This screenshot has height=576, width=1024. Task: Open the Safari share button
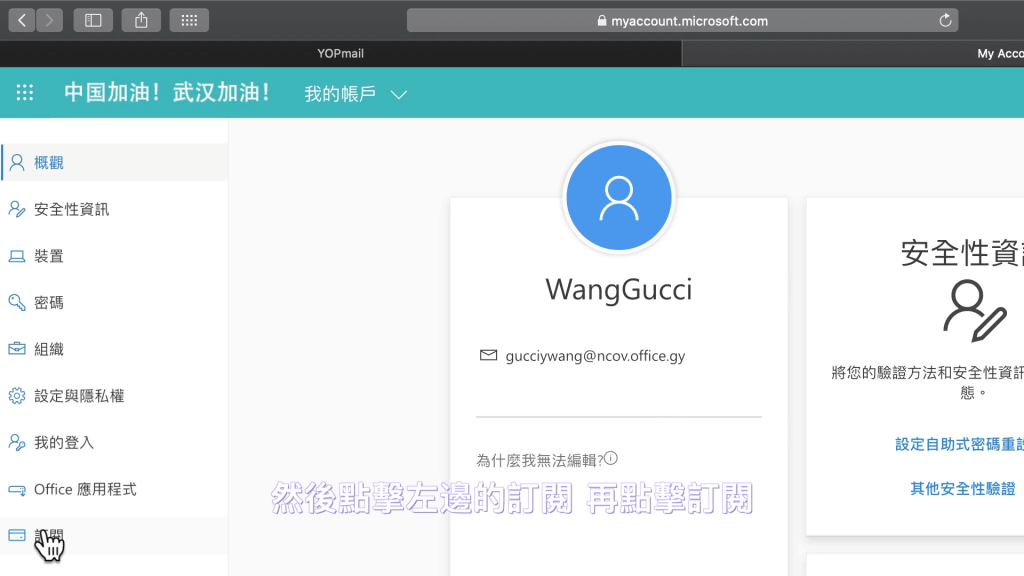pyautogui.click(x=141, y=20)
